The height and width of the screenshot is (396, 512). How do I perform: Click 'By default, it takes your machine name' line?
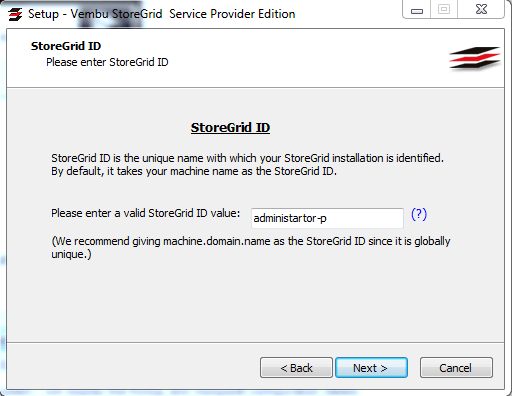pyautogui.click(x=194, y=171)
